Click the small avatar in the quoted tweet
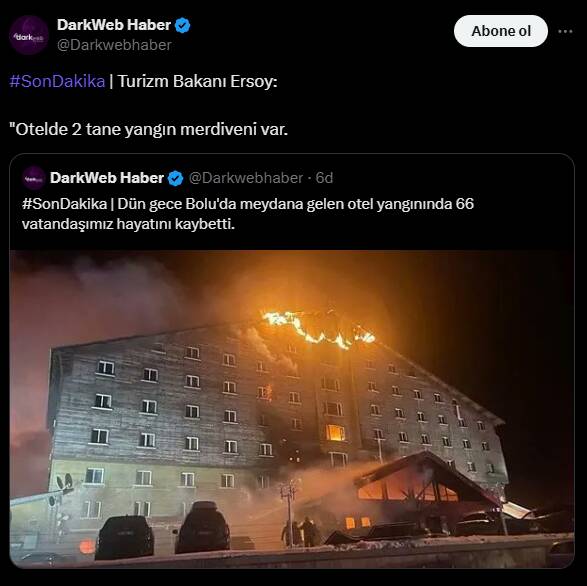This screenshot has height=586, width=587. (34, 178)
